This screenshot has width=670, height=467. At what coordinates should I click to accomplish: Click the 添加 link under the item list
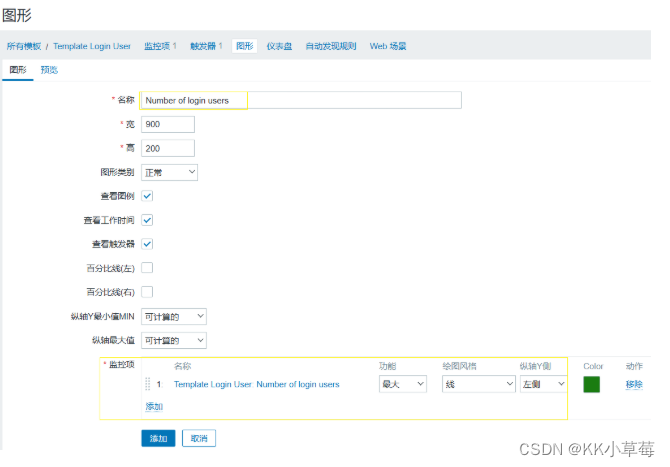tap(154, 406)
